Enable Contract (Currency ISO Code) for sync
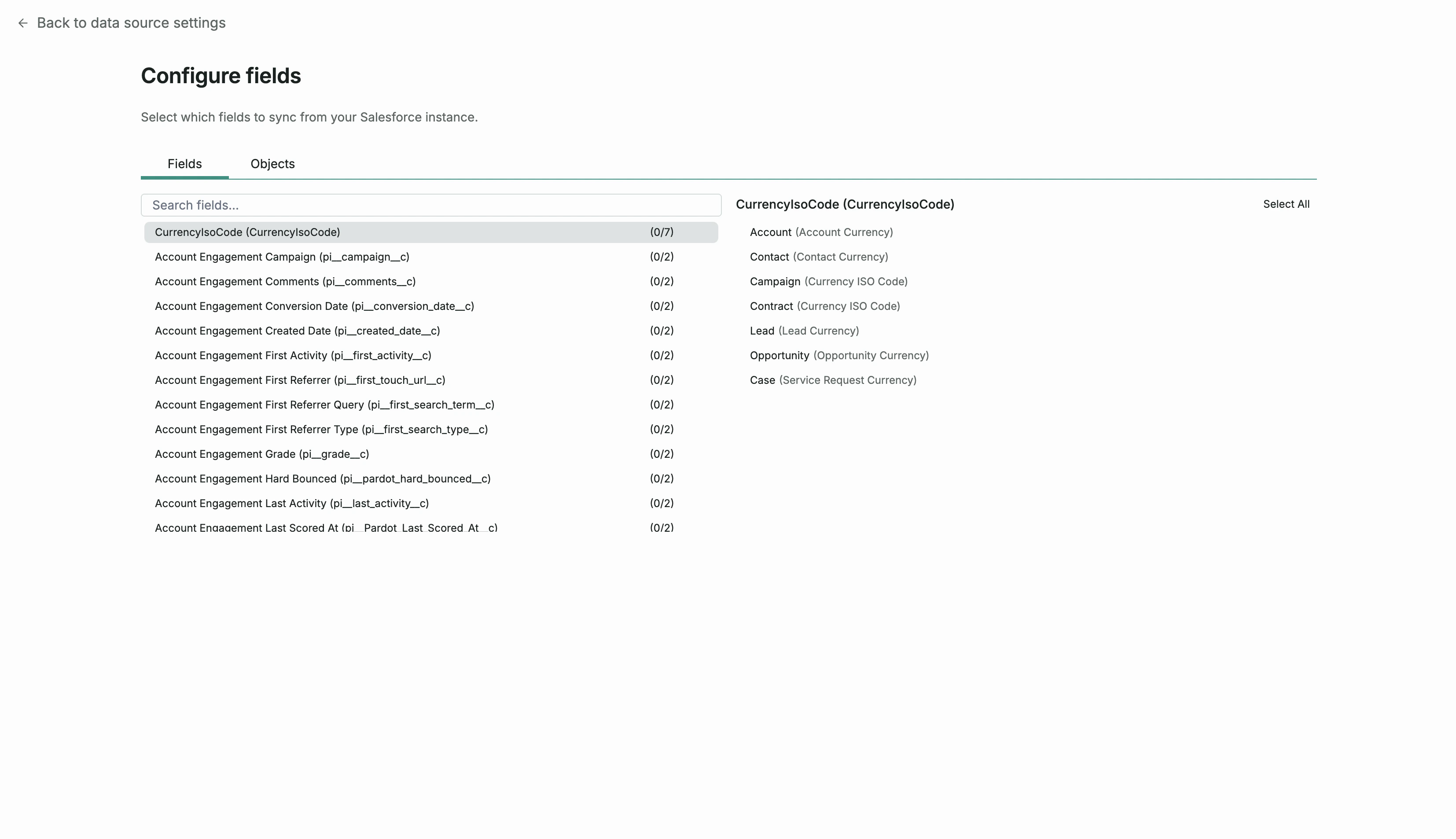Viewport: 1456px width, 839px height. (x=824, y=306)
